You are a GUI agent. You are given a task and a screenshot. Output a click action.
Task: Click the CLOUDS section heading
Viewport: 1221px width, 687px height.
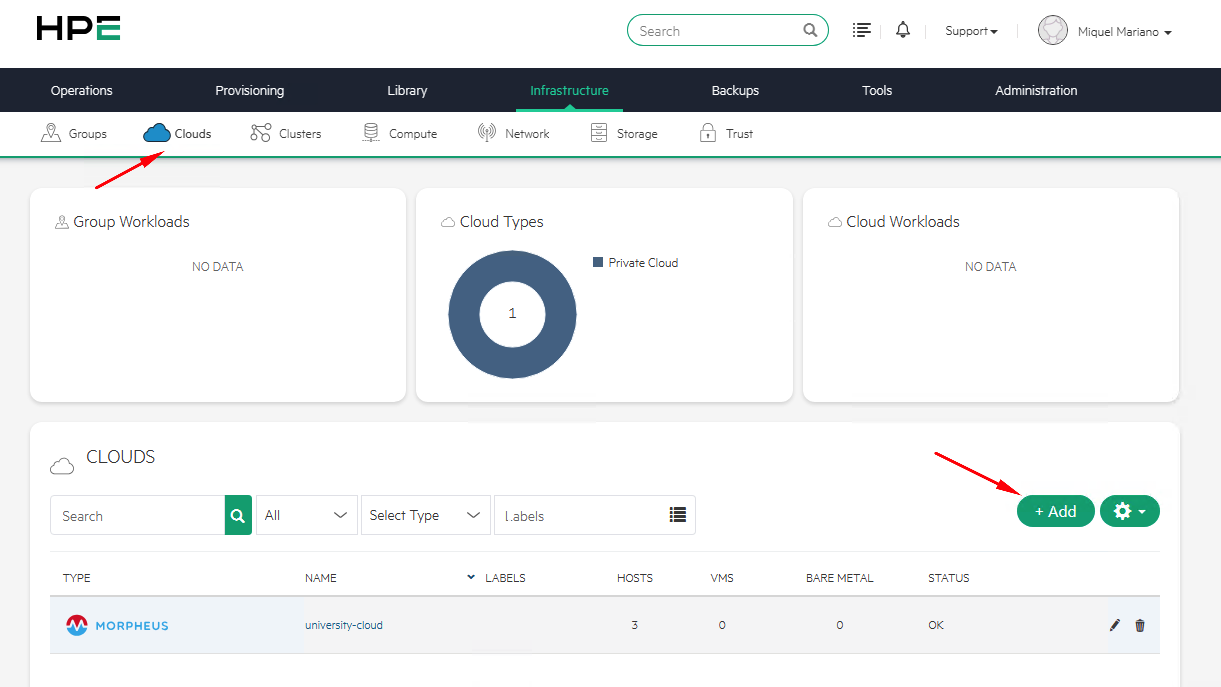click(x=121, y=457)
